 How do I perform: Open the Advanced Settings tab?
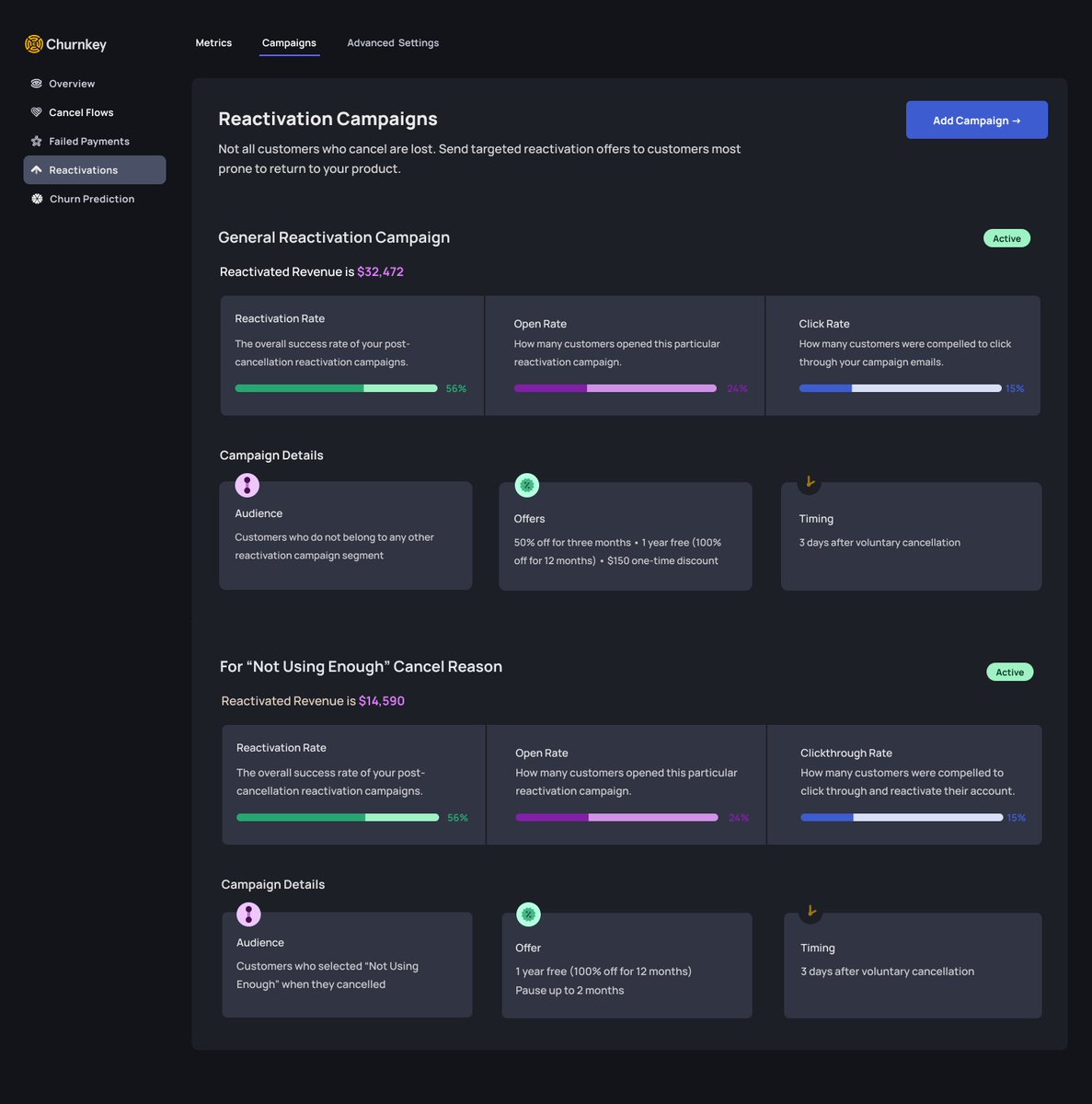[x=393, y=42]
